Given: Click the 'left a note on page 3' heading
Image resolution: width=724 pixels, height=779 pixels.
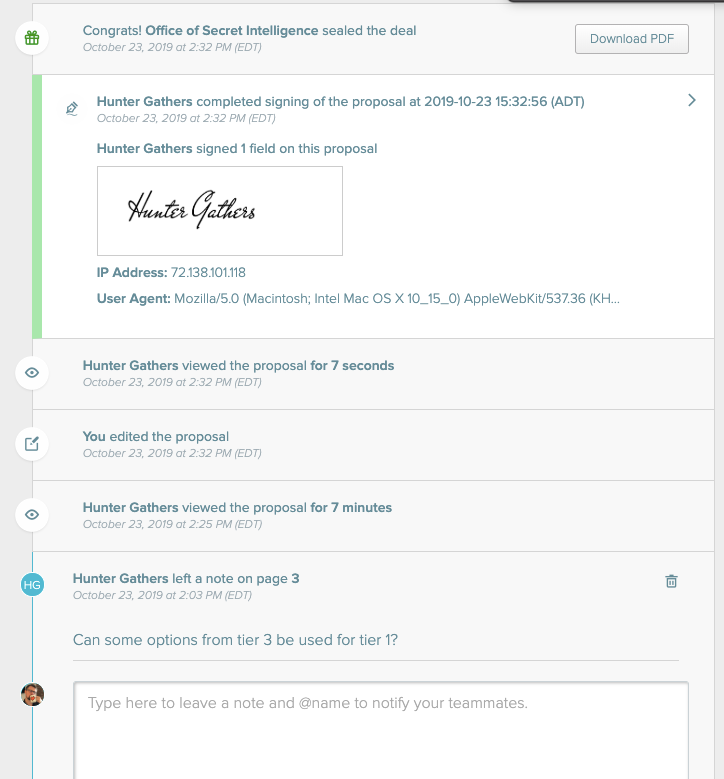Looking at the screenshot, I should [x=186, y=578].
